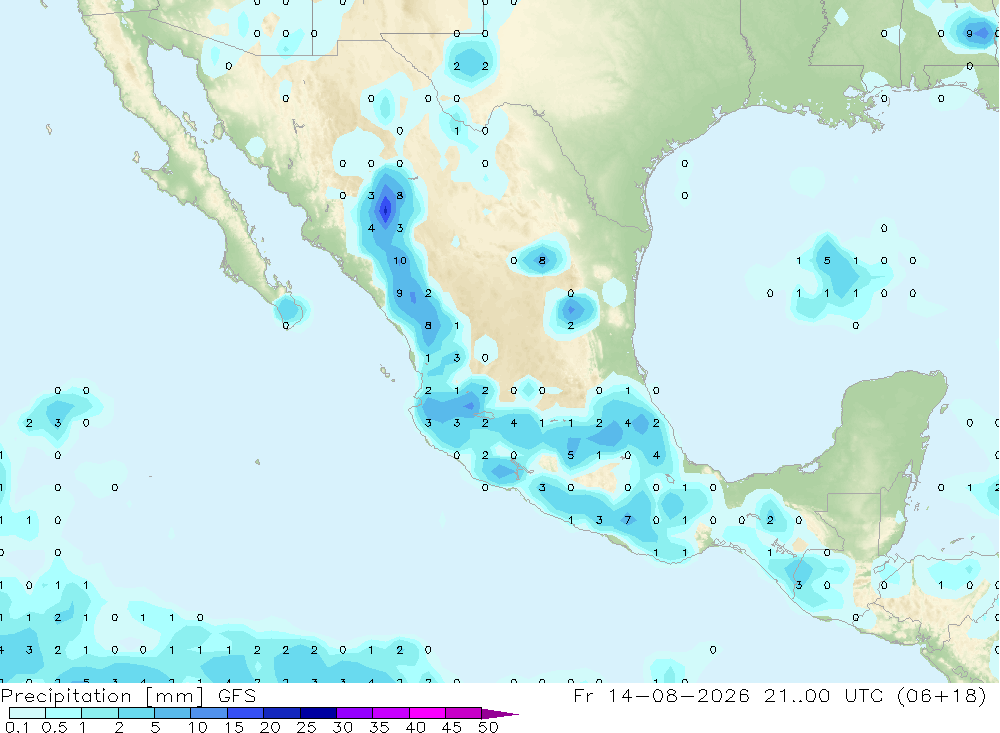This screenshot has height=733, width=1000.
Task: Click legend scale label '30'
Action: point(342,727)
